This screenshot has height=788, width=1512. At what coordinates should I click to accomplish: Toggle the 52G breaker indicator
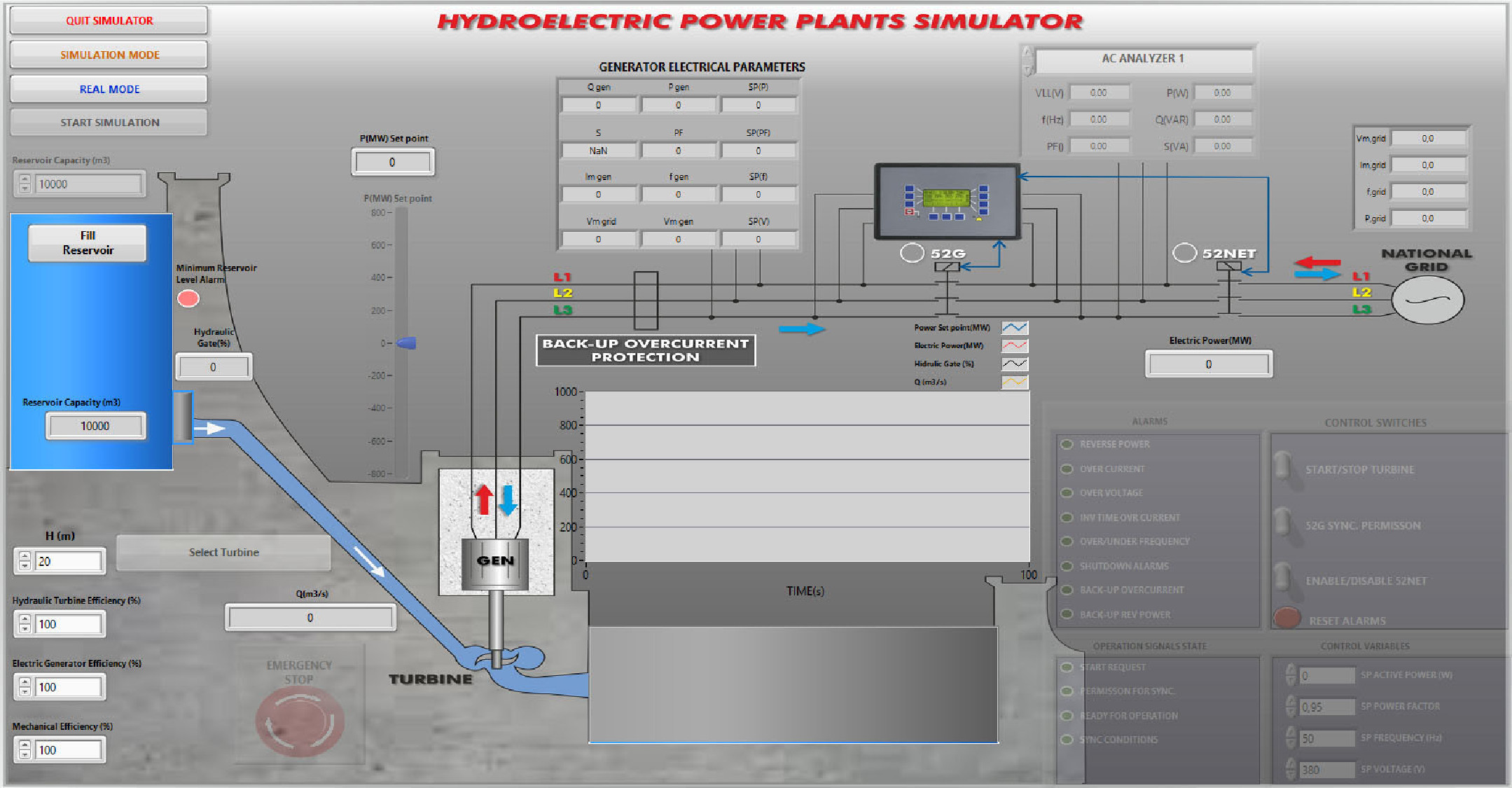coord(911,253)
